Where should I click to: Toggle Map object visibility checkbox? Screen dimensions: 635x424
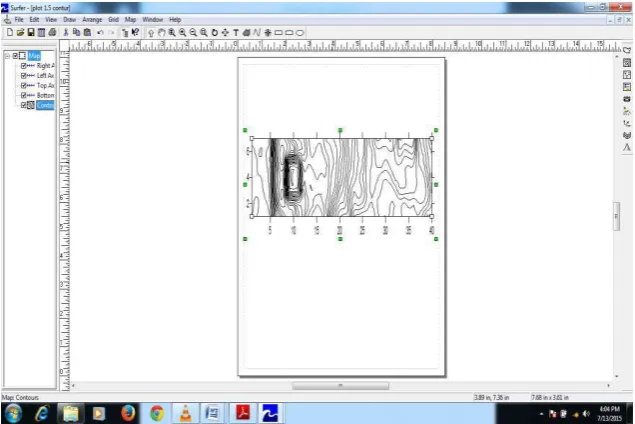click(15, 56)
